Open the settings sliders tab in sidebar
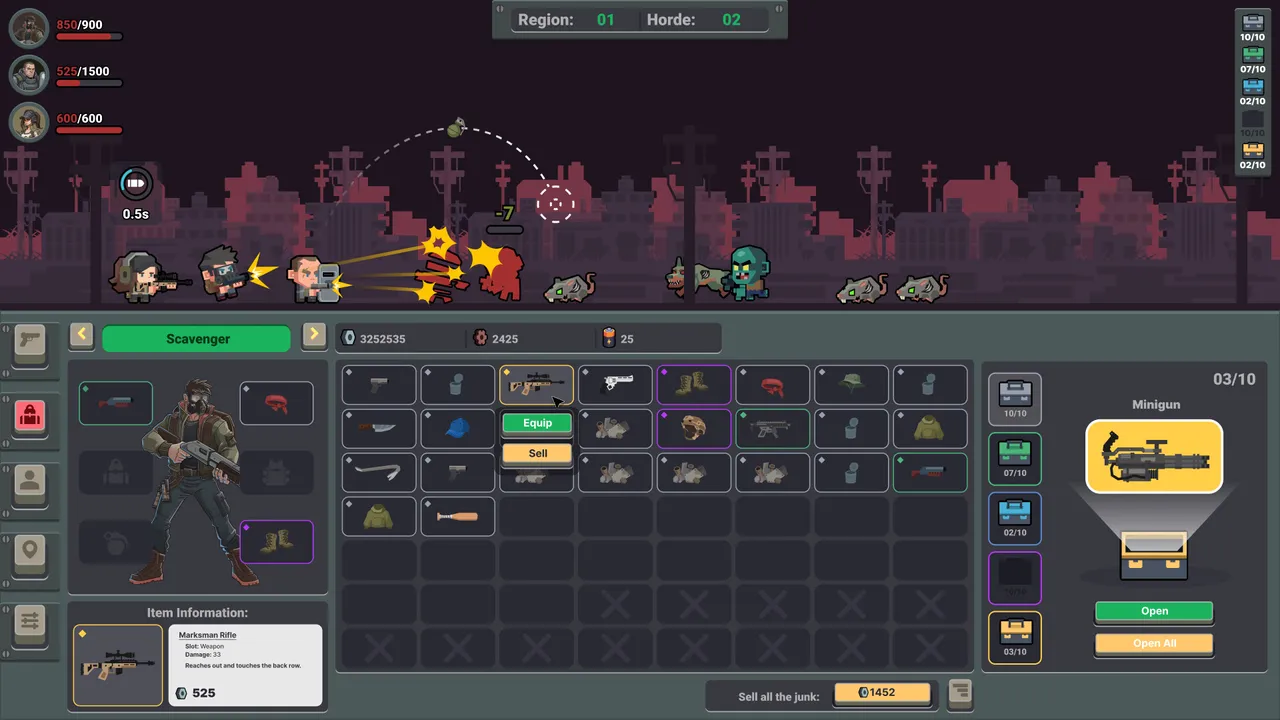This screenshot has width=1280, height=720. point(30,624)
